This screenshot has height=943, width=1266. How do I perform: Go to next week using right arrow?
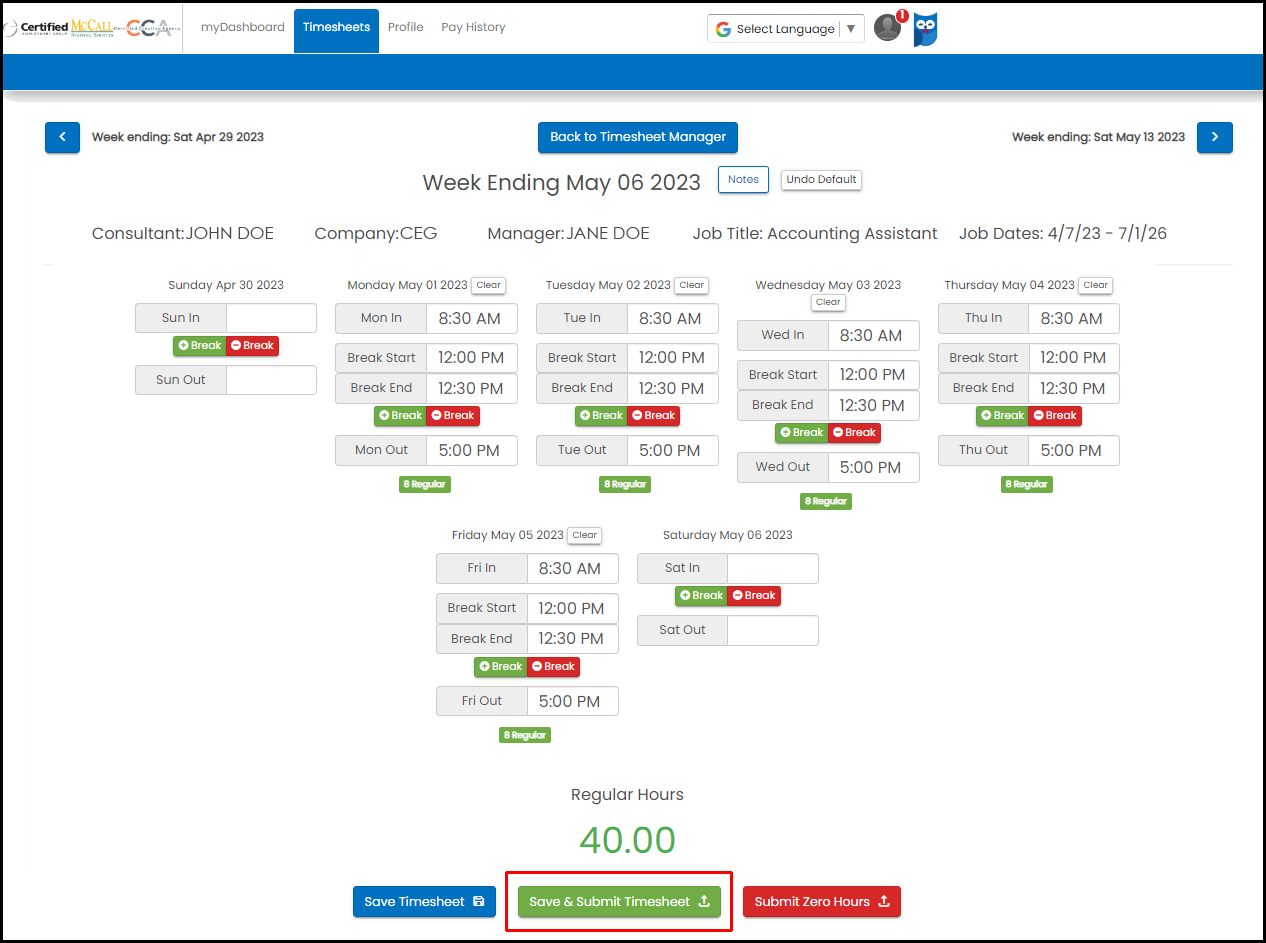1215,137
